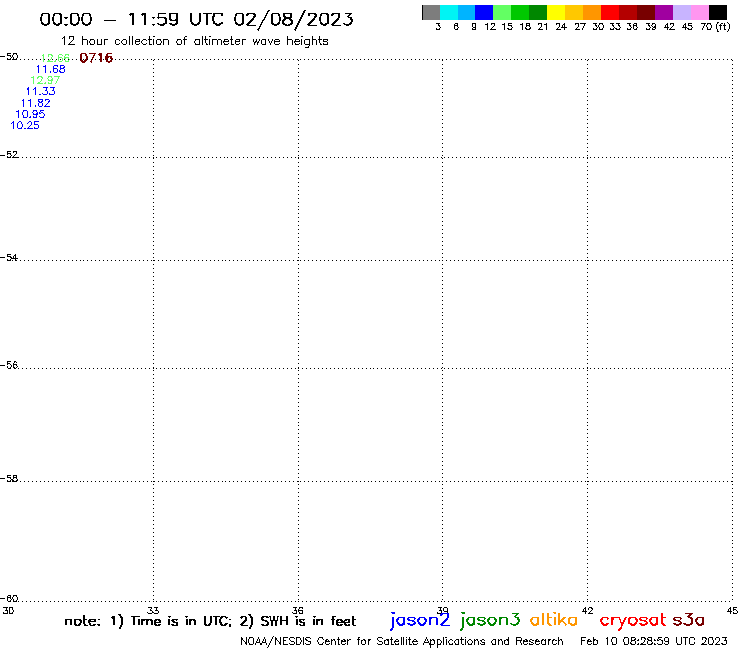The width and height of the screenshot is (740, 650).
Task: Click the latitude axis label -54
Action: point(9,258)
